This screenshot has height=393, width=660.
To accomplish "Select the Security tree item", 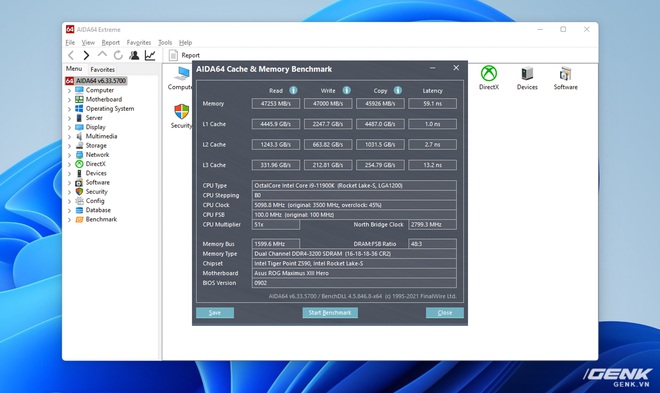I will coord(97,192).
